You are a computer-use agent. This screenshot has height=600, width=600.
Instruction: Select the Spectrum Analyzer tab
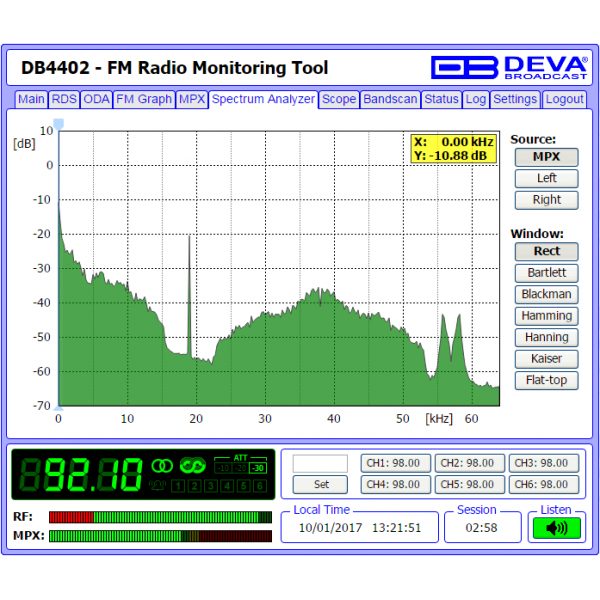tap(263, 99)
